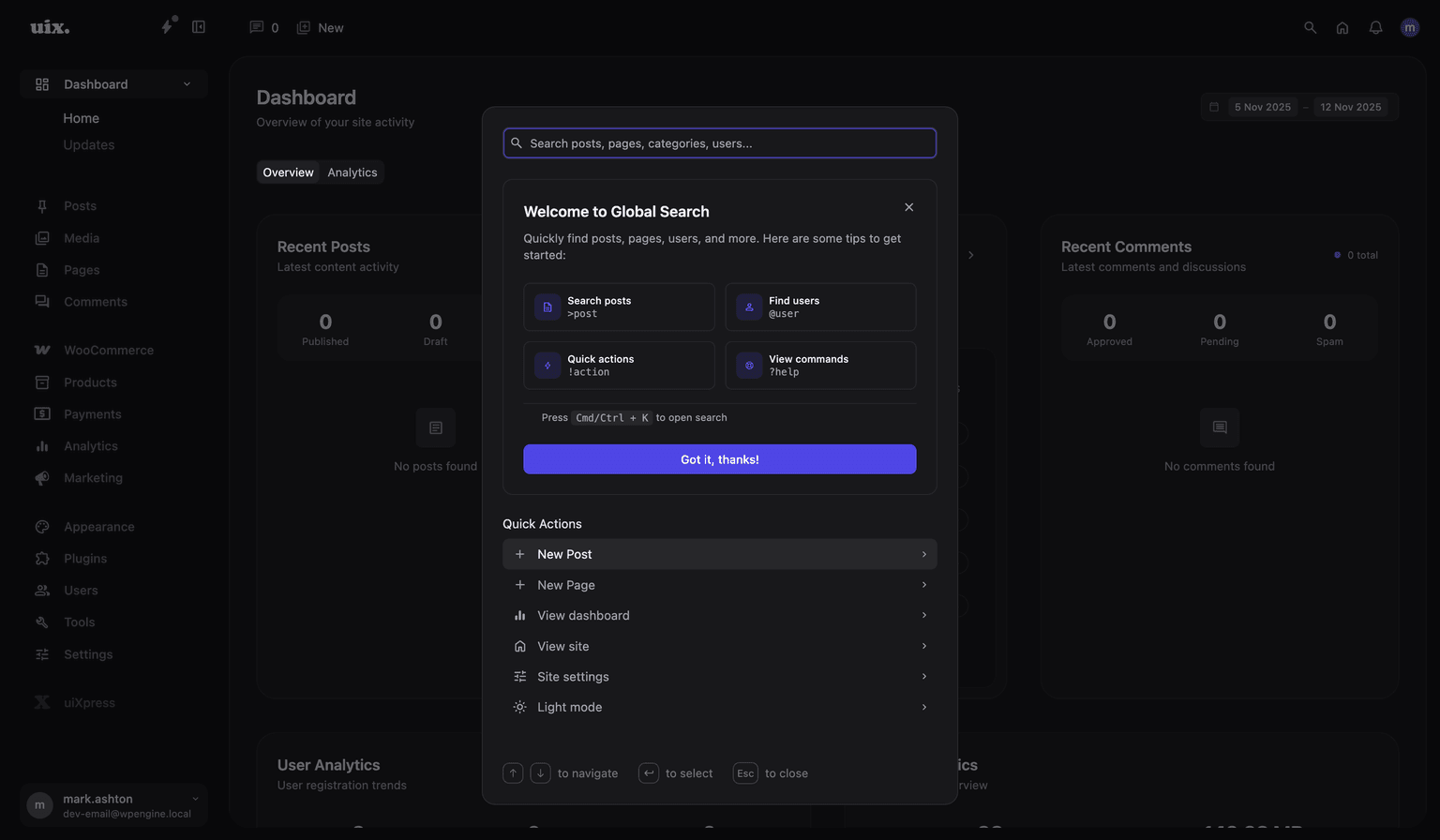
Task: Create content with the New button
Action: coord(320,27)
